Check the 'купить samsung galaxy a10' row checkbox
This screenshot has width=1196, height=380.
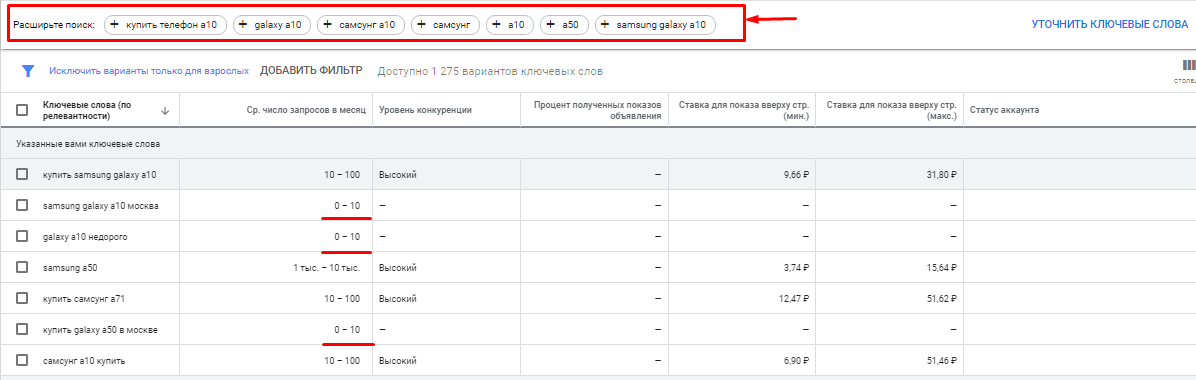point(22,175)
